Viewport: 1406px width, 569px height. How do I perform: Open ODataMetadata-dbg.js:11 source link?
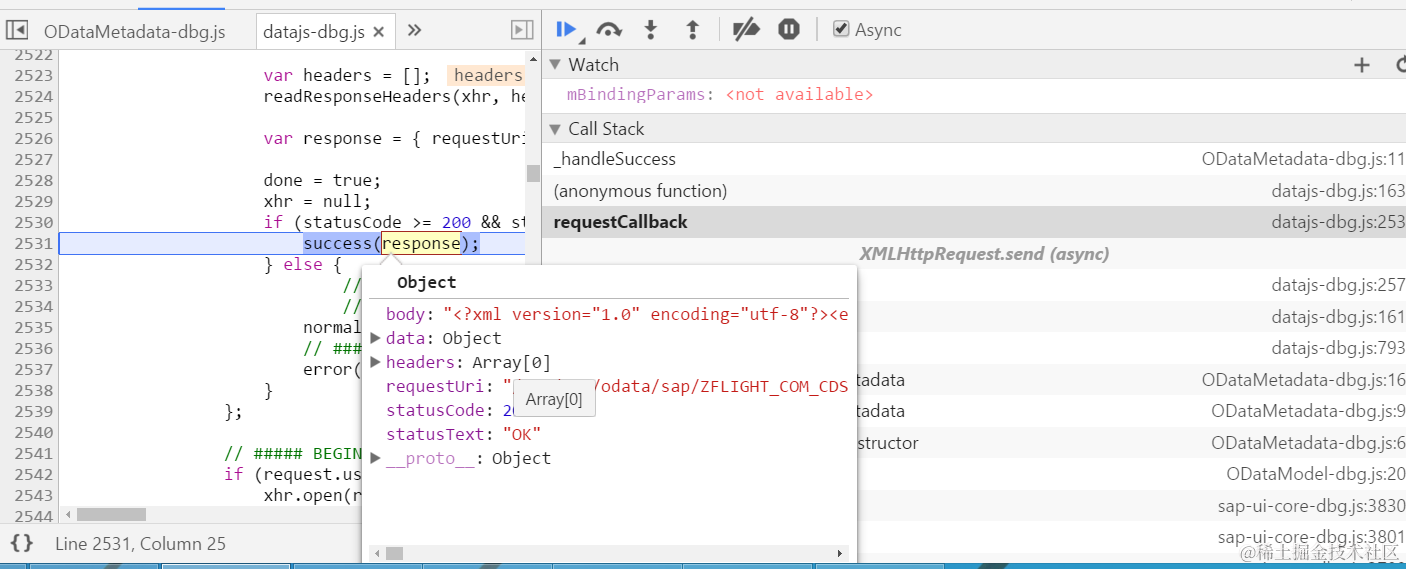[1304, 159]
